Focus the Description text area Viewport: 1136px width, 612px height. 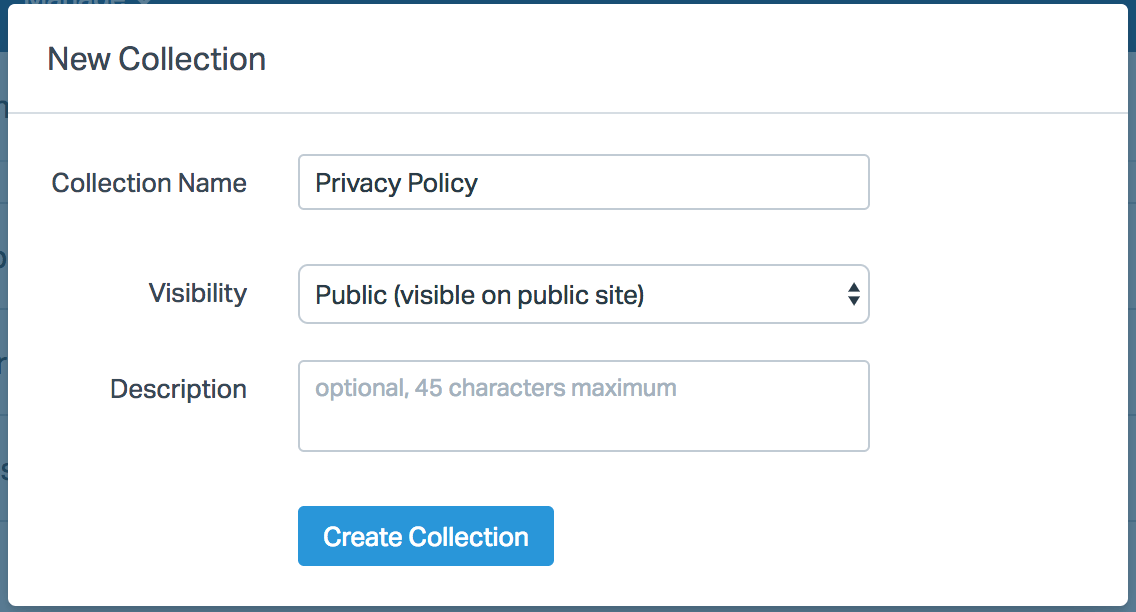583,406
